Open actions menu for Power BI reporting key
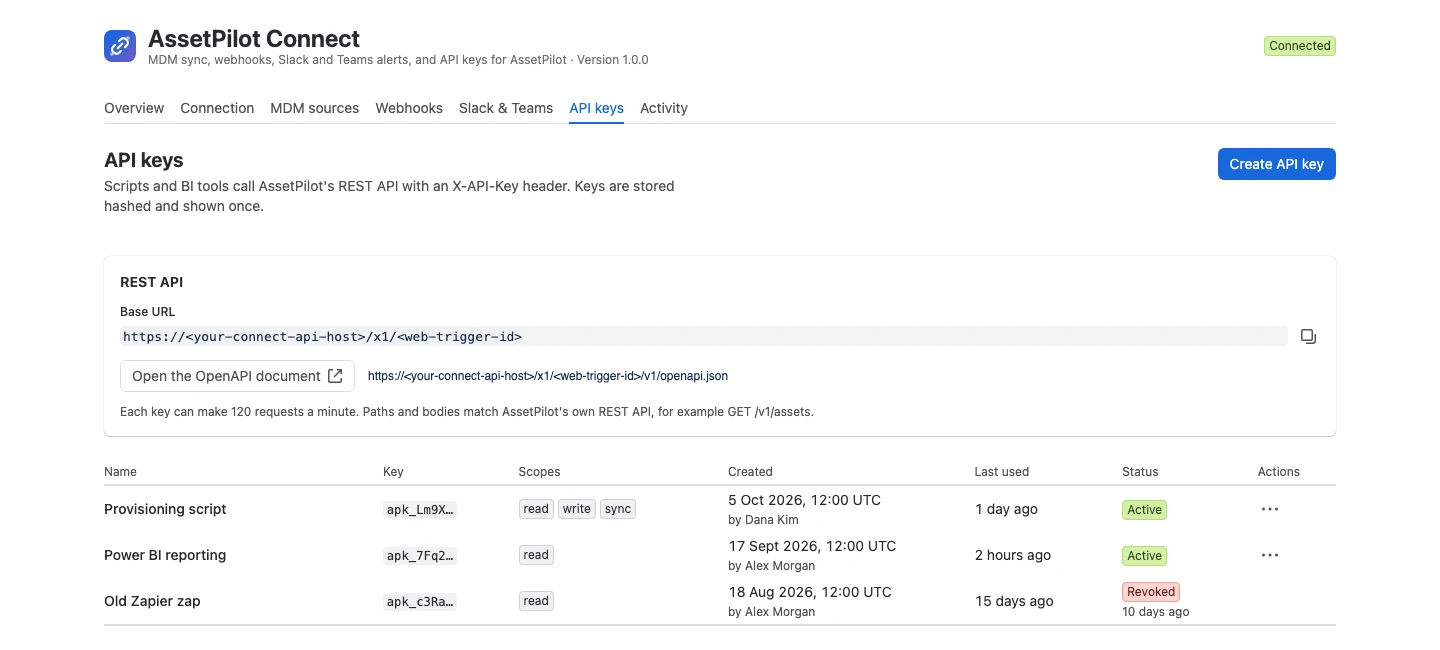This screenshot has width=1440, height=650. [1270, 555]
